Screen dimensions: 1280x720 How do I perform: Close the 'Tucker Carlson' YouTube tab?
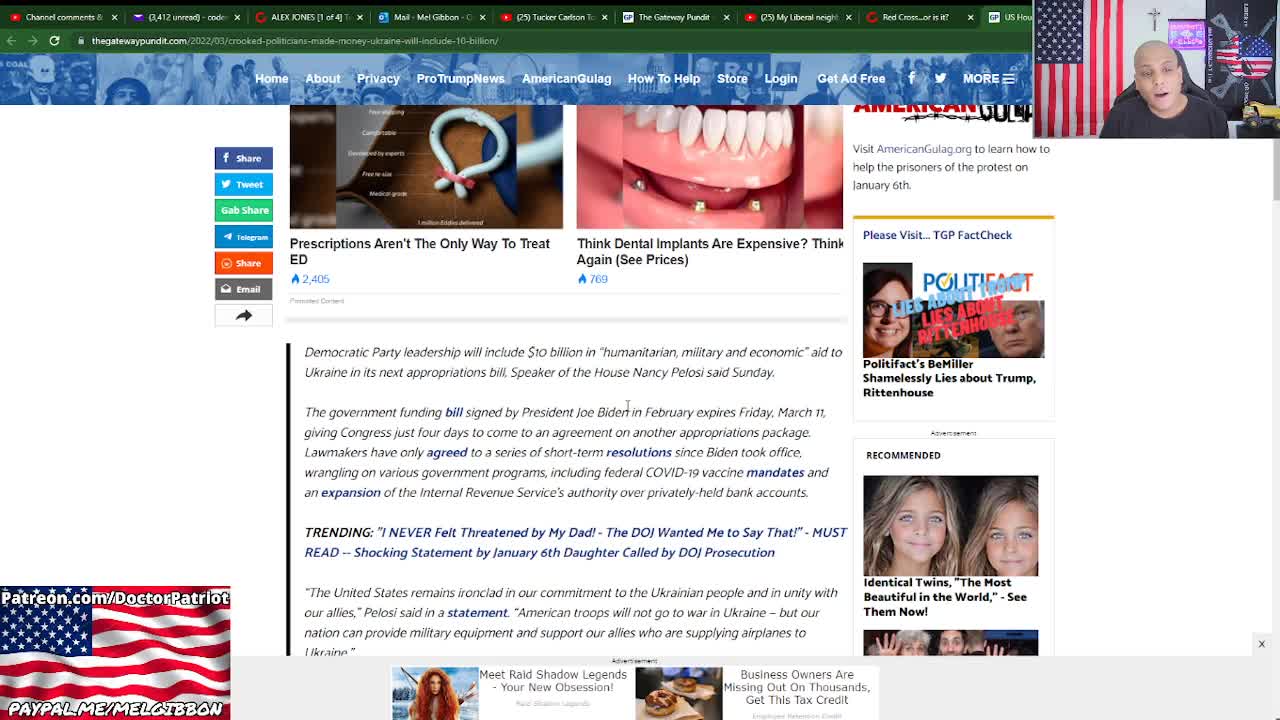pos(603,17)
